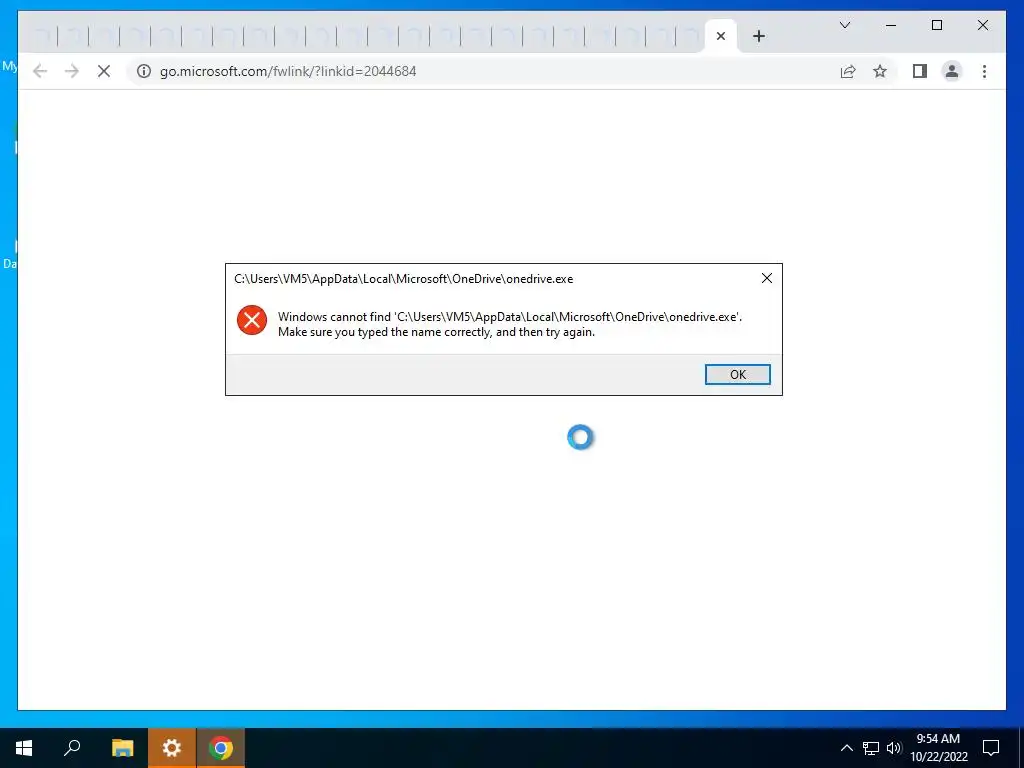Click the red error icon in dialog
1024x768 pixels.
point(251,320)
